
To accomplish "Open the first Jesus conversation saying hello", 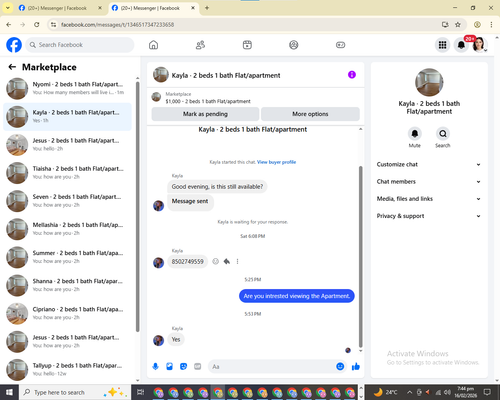I will pos(67,145).
